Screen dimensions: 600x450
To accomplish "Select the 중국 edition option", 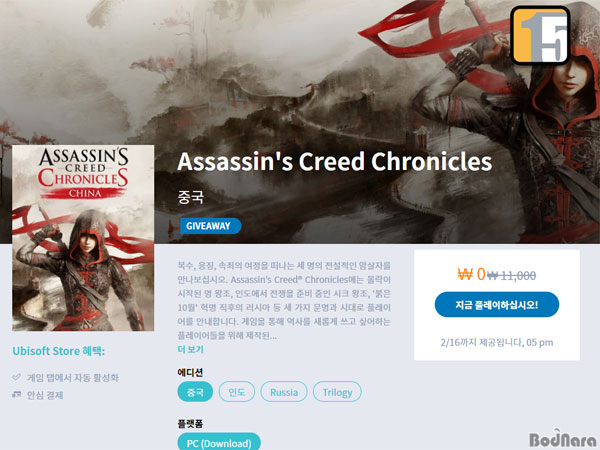I will pos(195,392).
